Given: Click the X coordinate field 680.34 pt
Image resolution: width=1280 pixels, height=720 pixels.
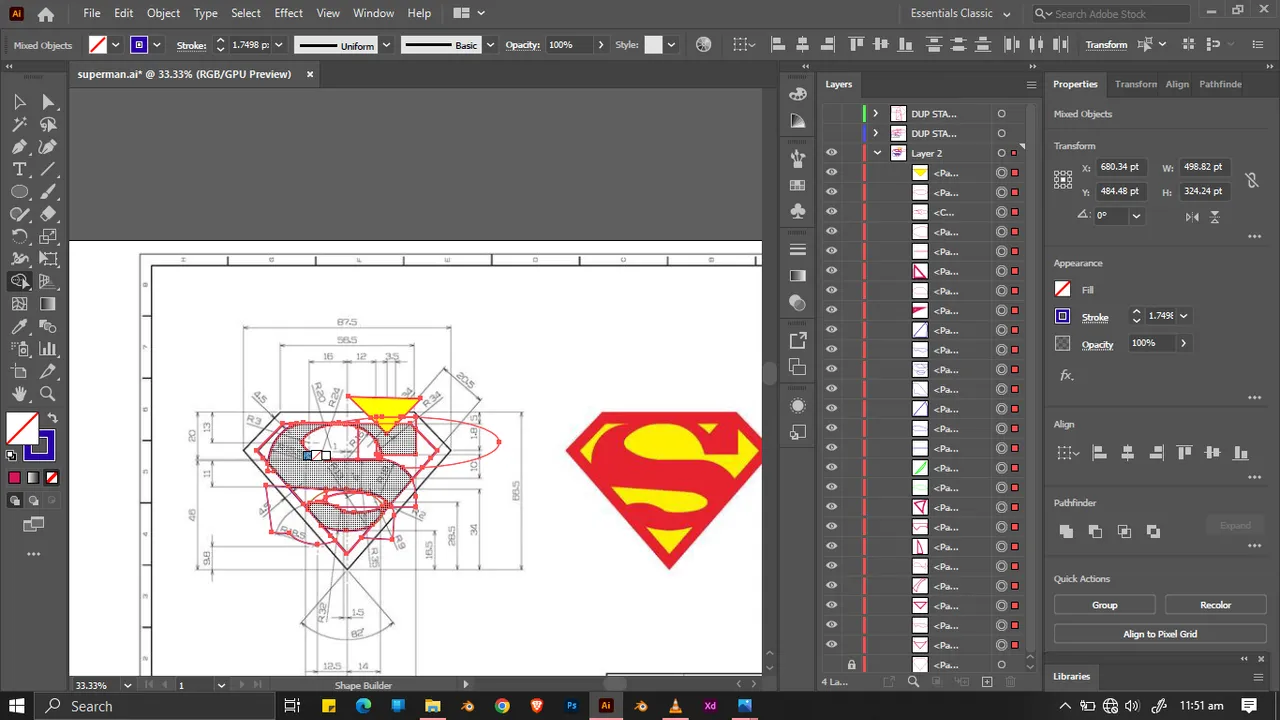Looking at the screenshot, I should 1121,167.
